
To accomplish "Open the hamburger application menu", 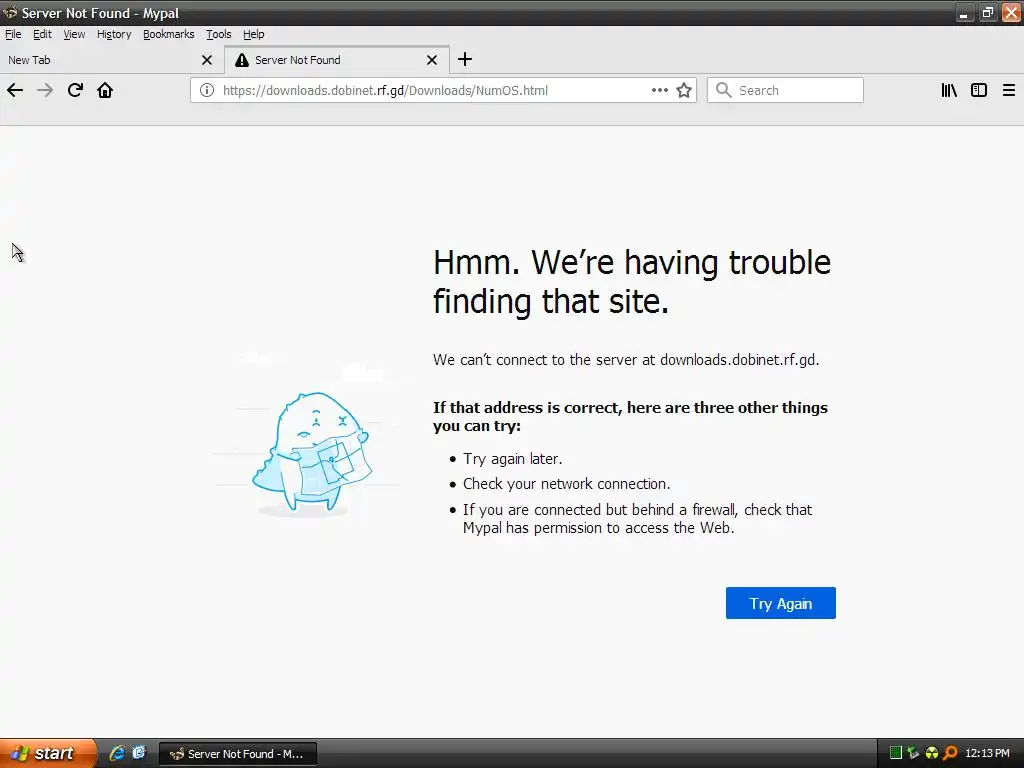I will coord(1009,90).
